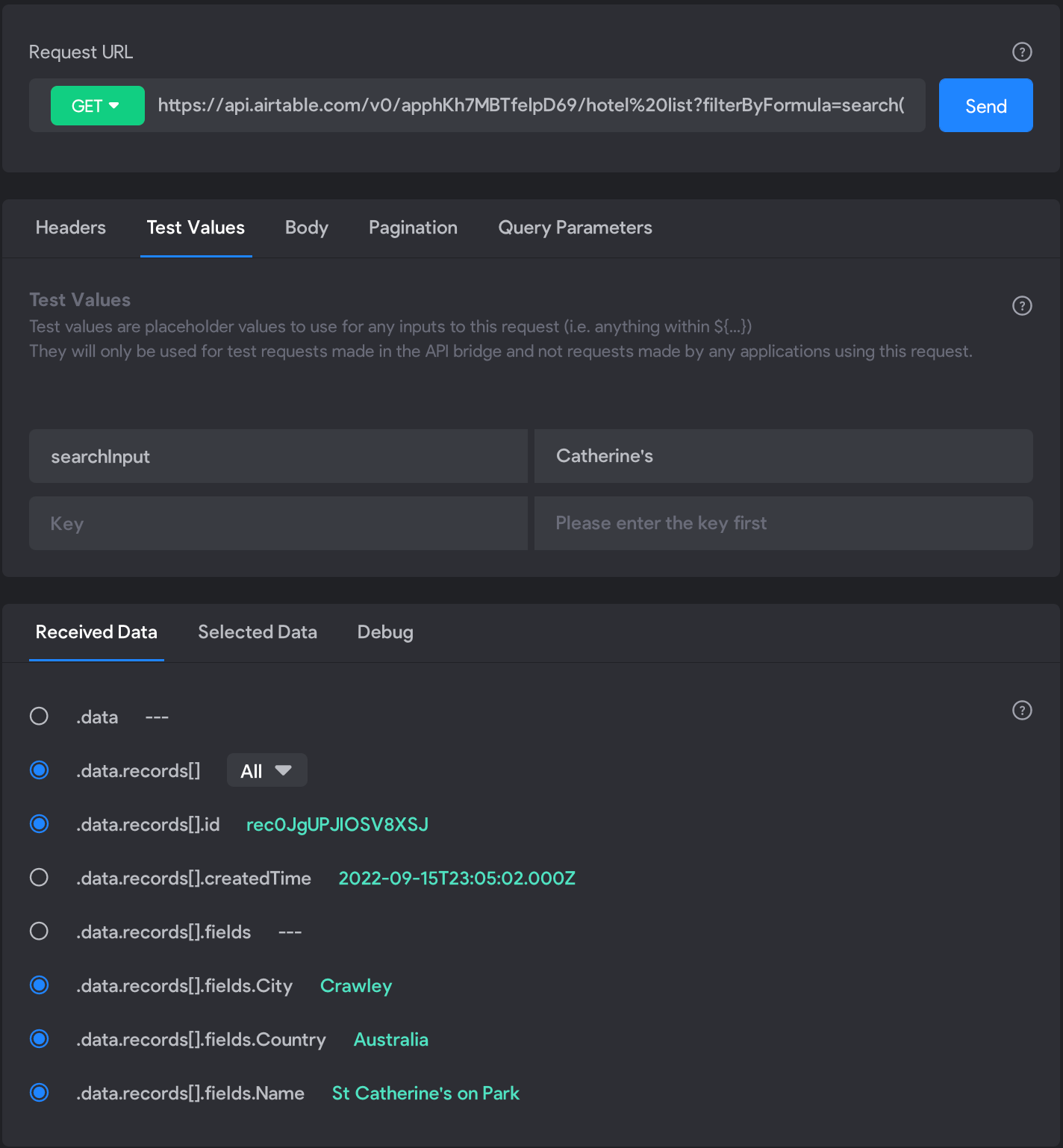This screenshot has height=1148, width=1063.
Task: Switch to the Selected Data tab
Action: coord(258,632)
